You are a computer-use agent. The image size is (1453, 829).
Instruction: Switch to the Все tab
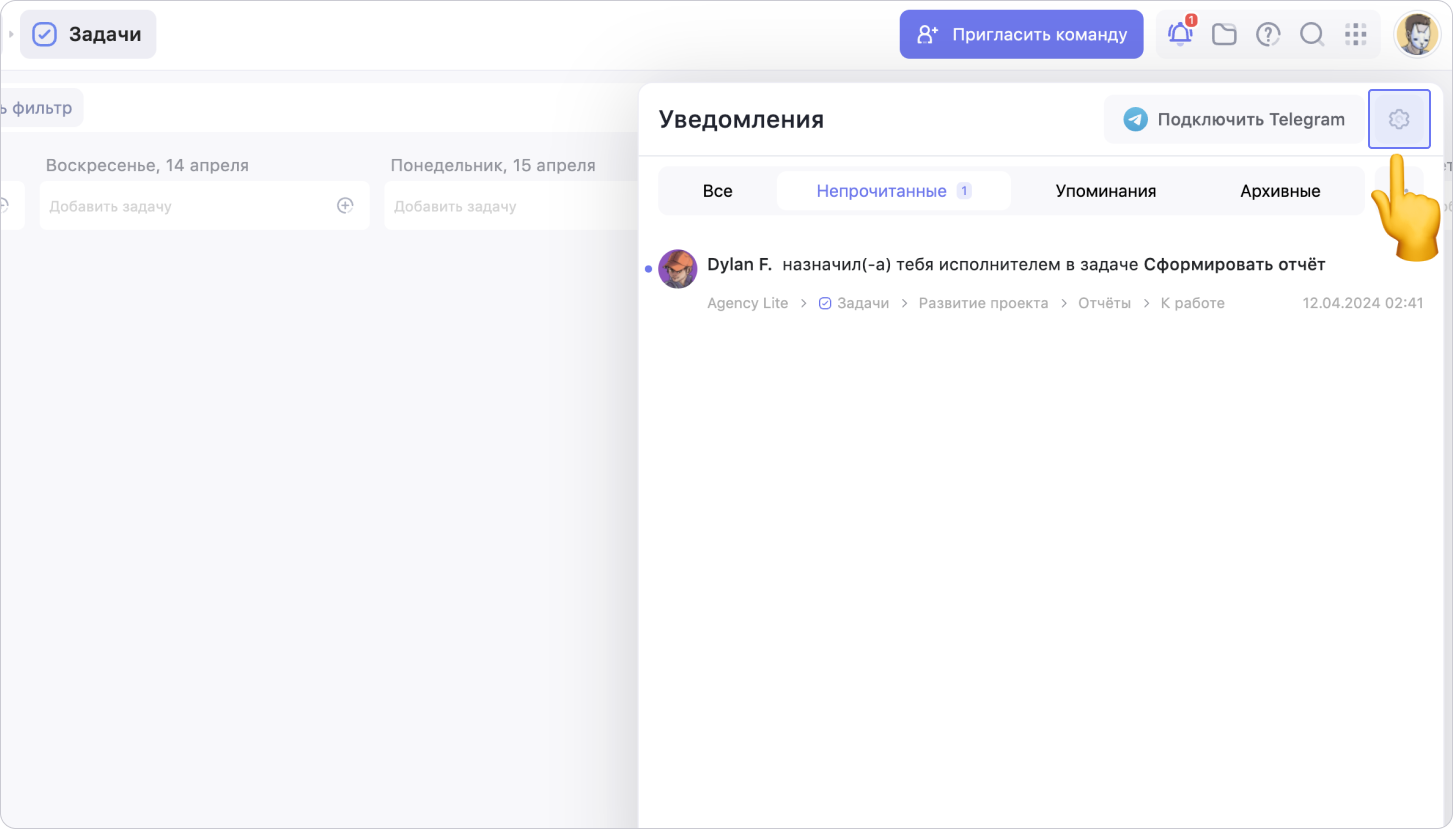717,191
